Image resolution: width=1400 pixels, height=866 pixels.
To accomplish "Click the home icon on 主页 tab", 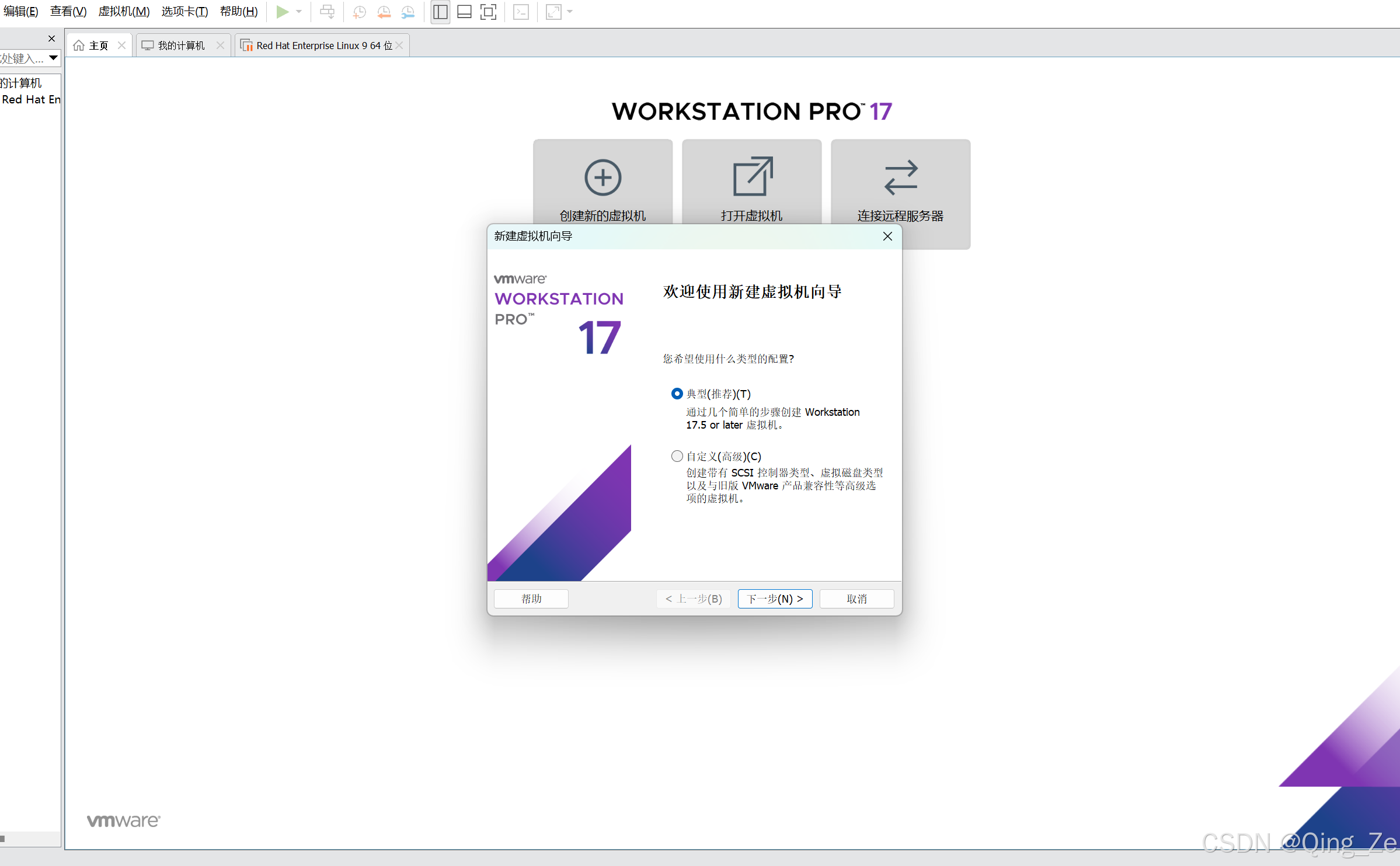I will coord(79,46).
